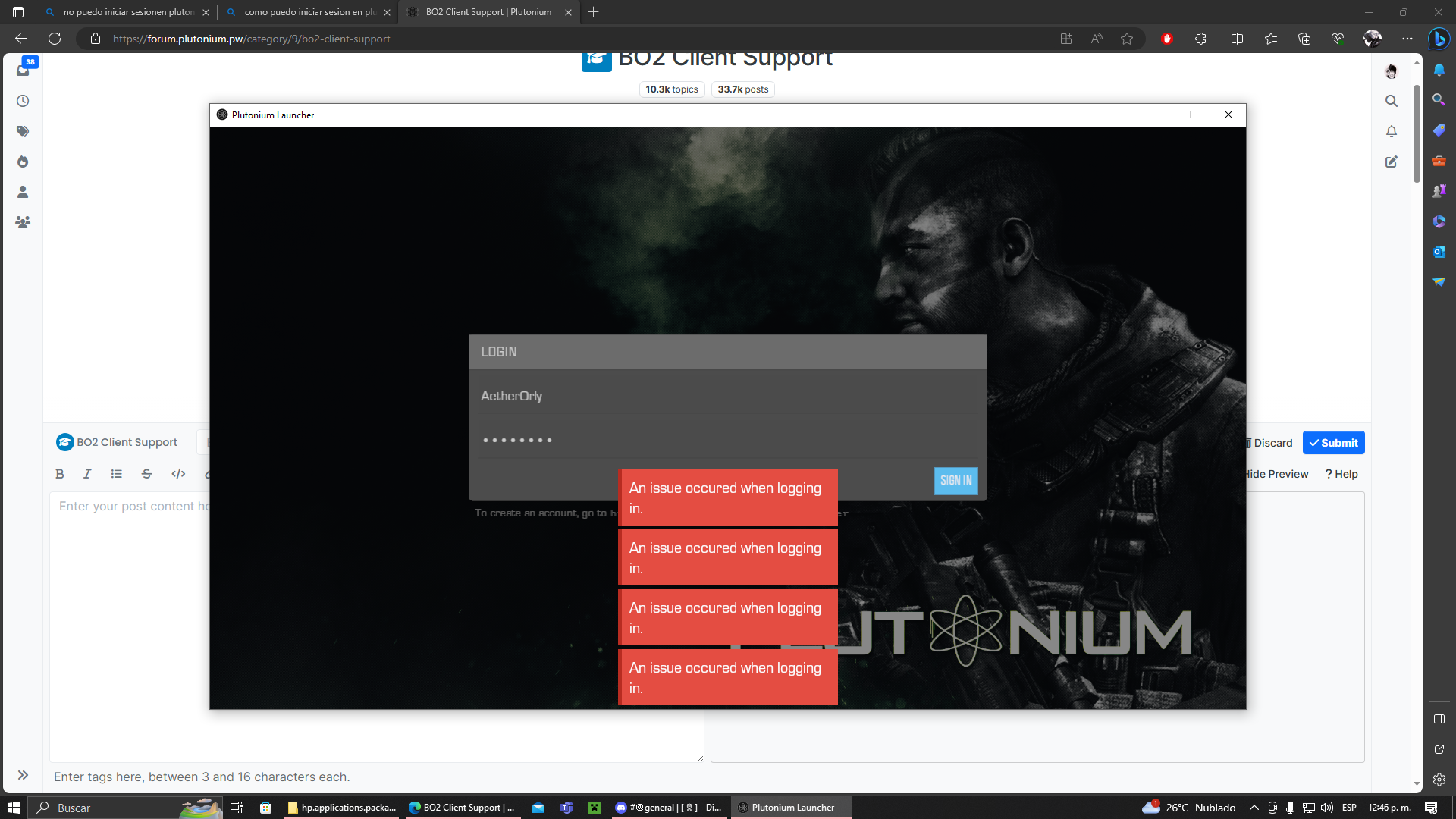This screenshot has width=1456, height=819.
Task: Open Edge sidebar settings gear
Action: click(x=1439, y=780)
